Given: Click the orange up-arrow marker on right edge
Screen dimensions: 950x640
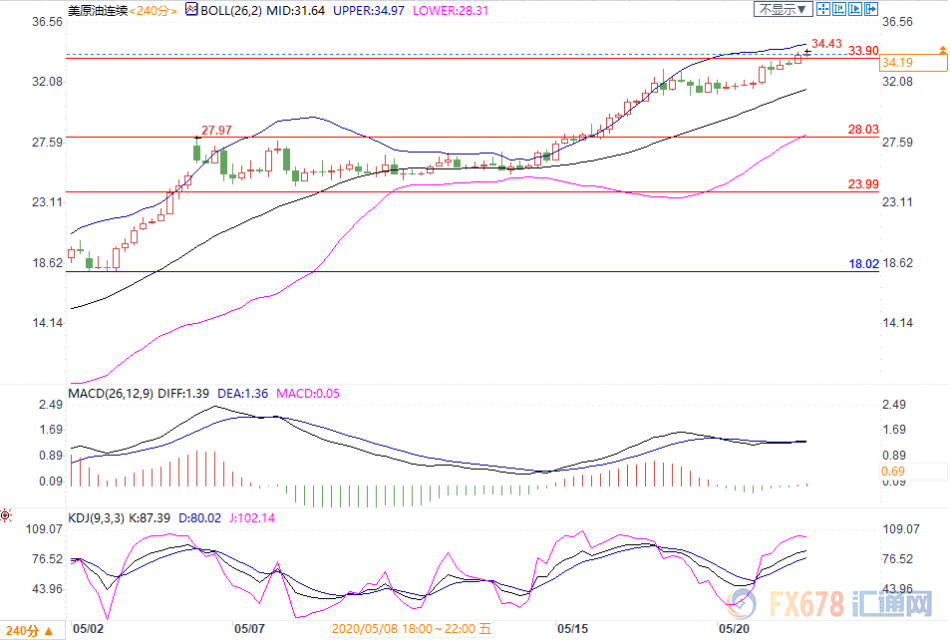Looking at the screenshot, I should click(940, 49).
